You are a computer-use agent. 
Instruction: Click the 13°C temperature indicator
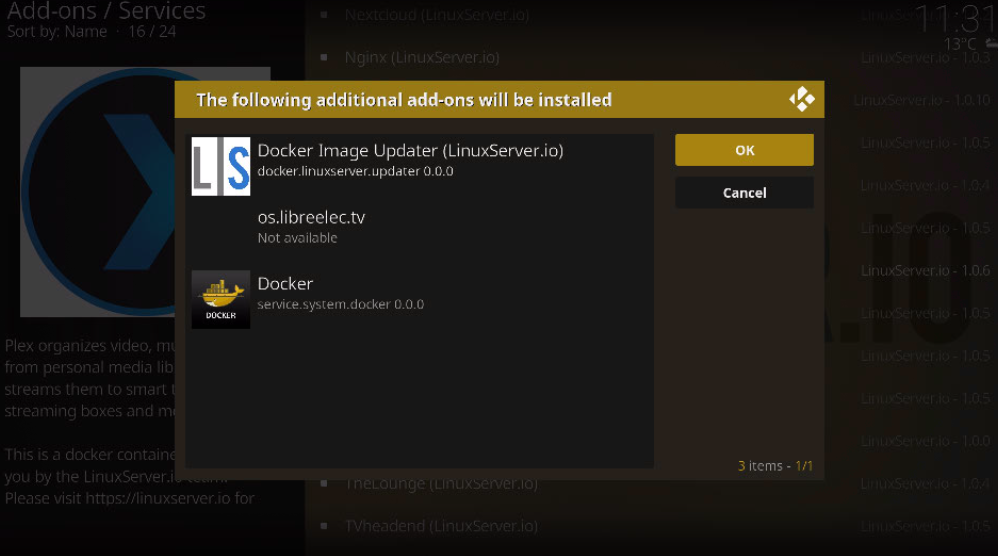(x=960, y=45)
